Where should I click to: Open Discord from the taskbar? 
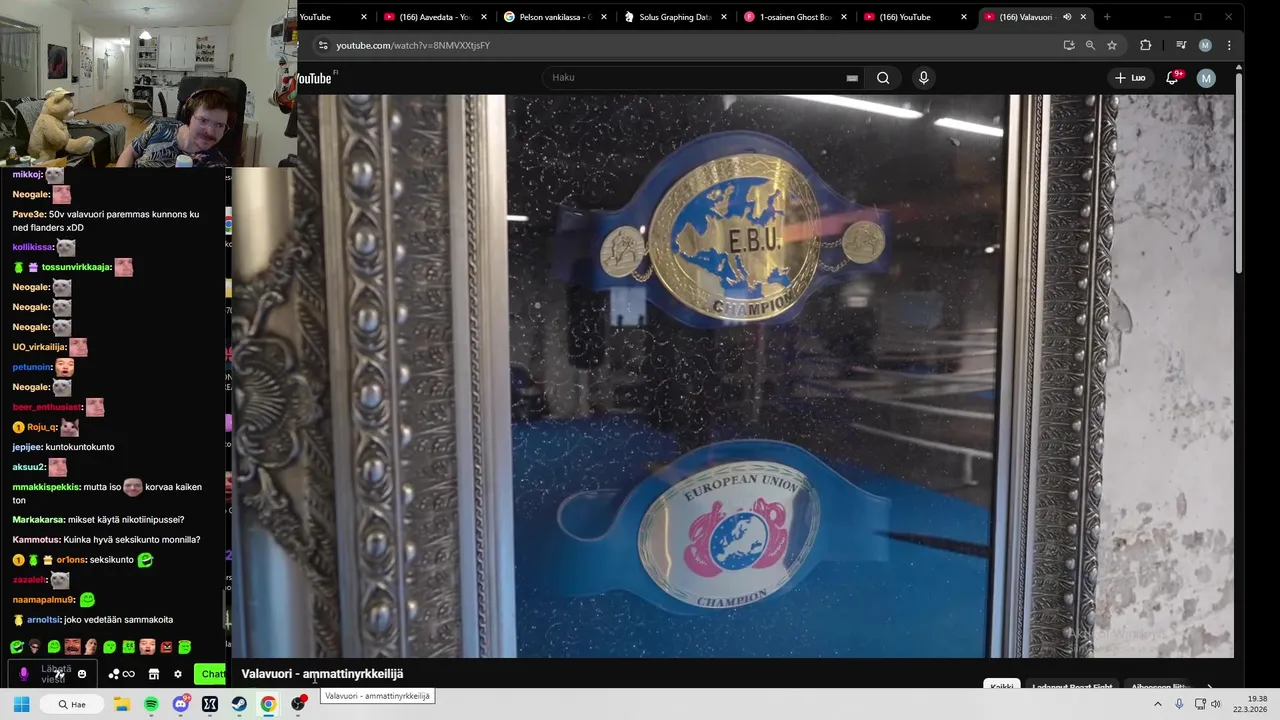coord(181,704)
